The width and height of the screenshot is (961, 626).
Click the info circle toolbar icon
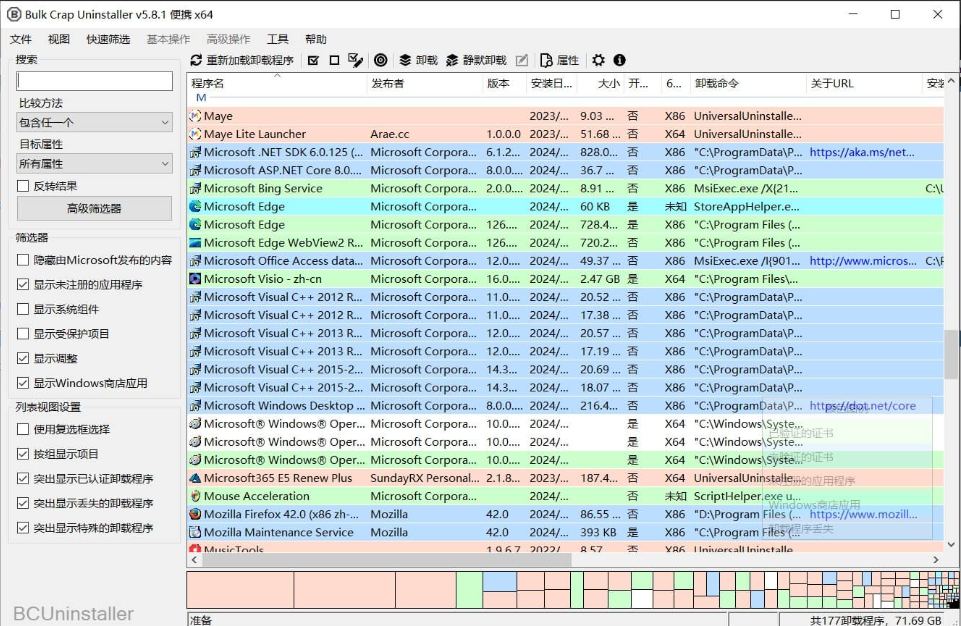click(620, 60)
